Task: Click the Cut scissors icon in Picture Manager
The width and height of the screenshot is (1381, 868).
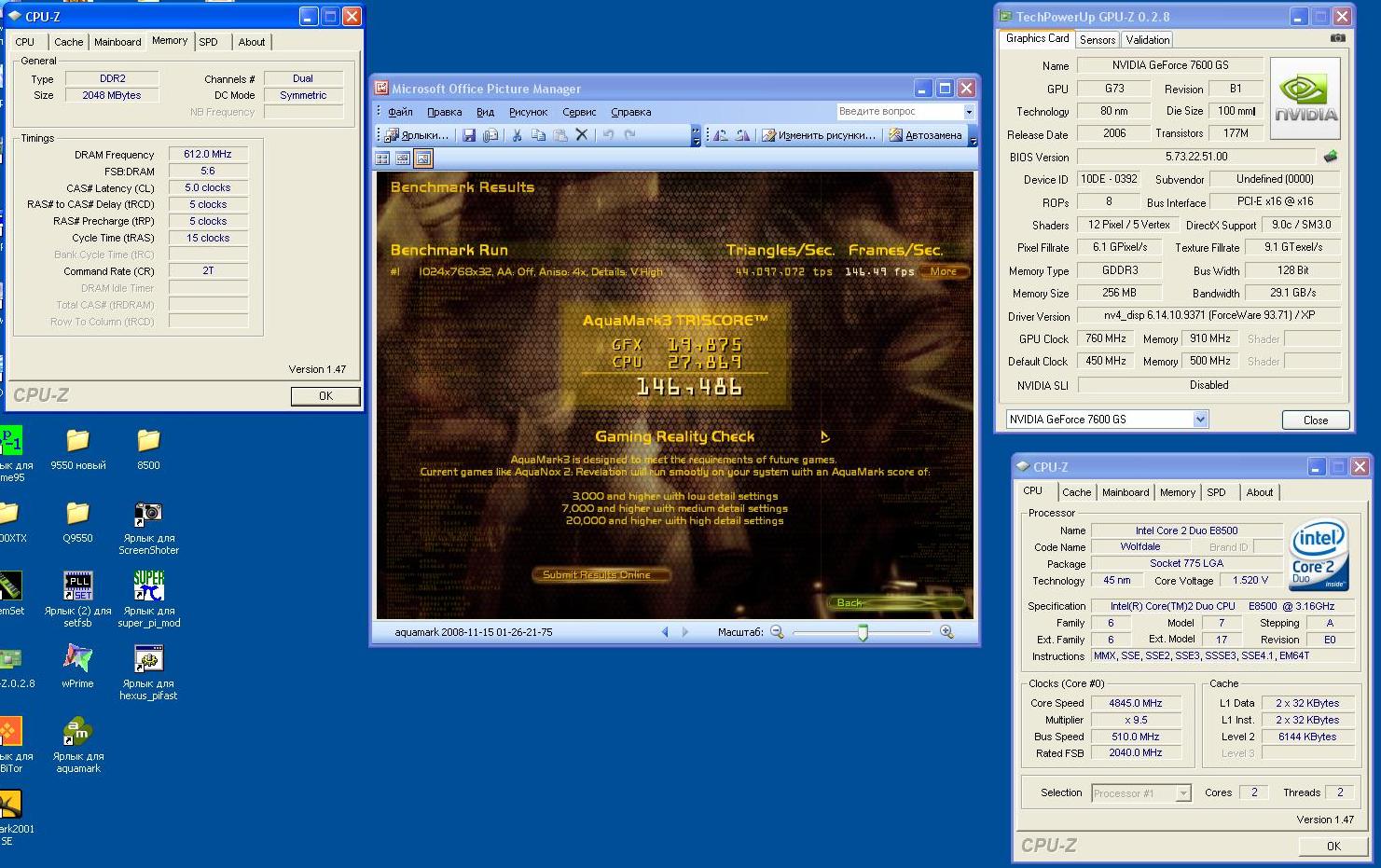Action: tap(517, 135)
